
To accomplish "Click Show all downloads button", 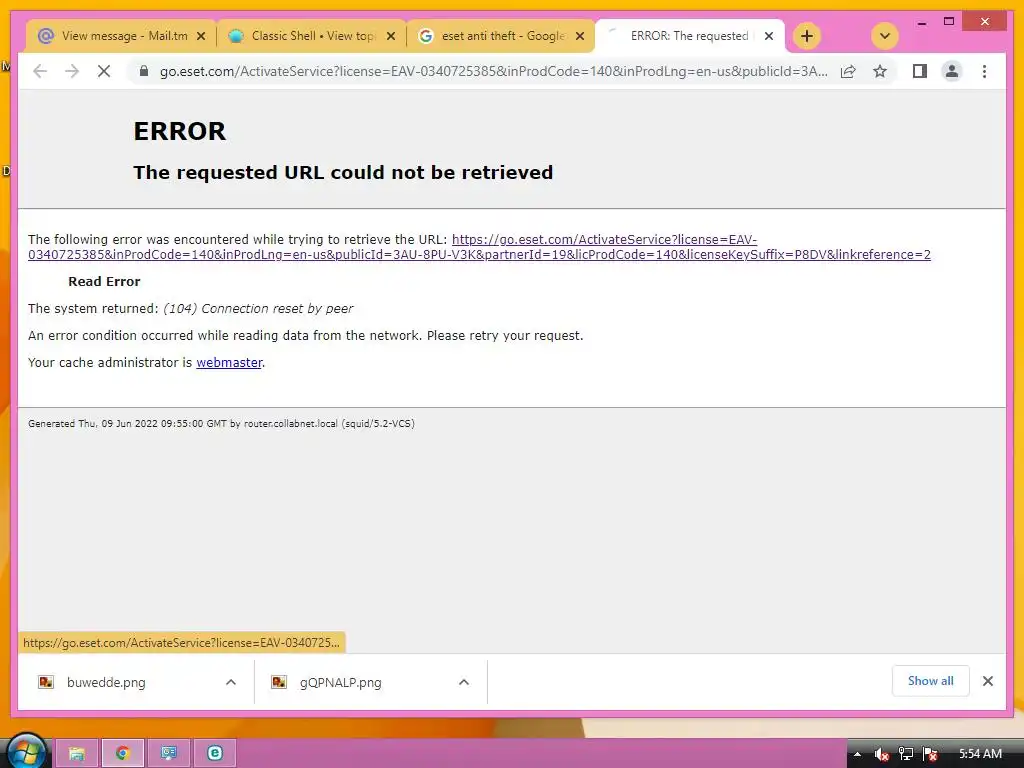I will 930,681.
